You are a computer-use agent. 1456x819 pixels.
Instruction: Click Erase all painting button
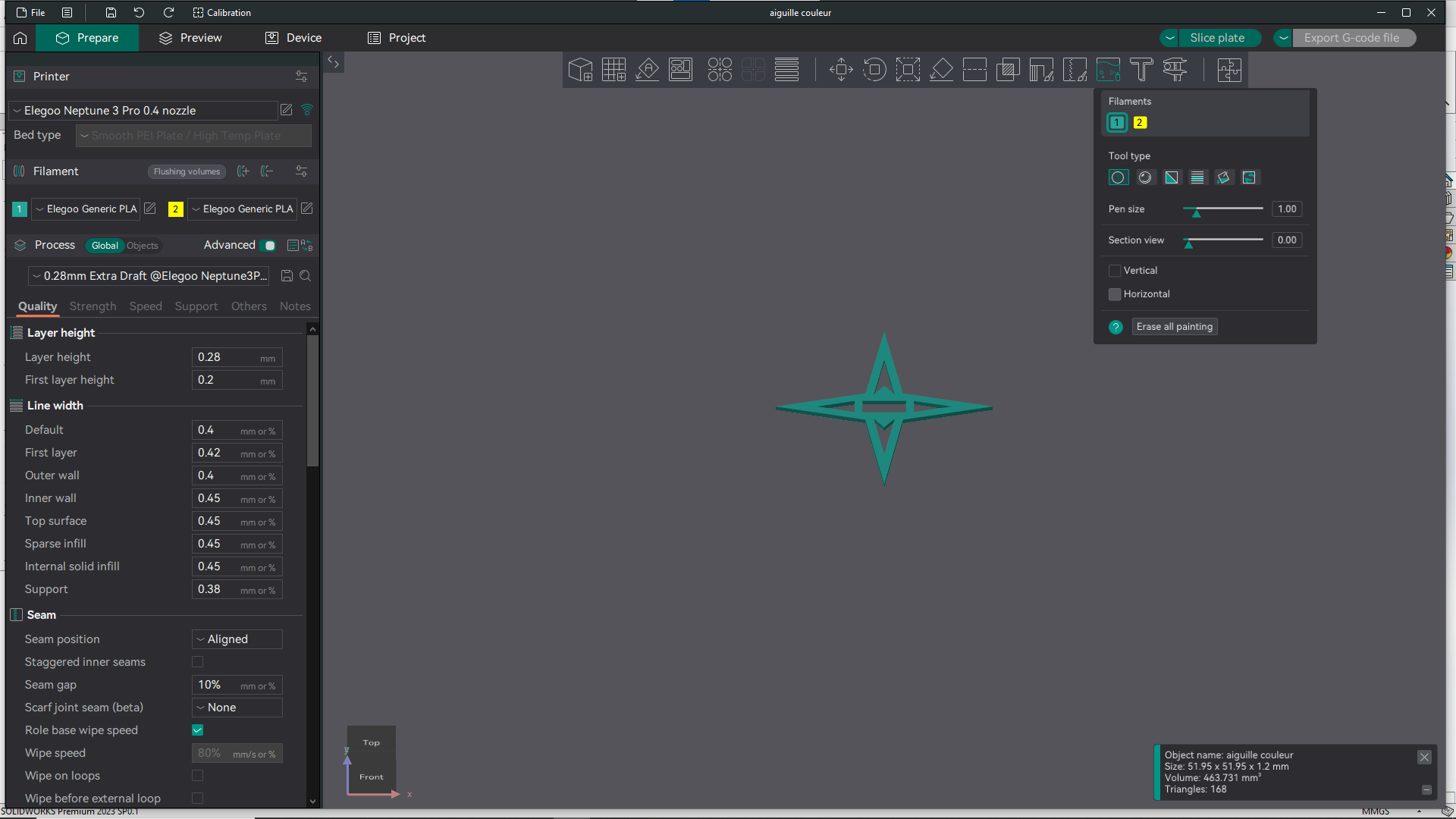point(1175,327)
